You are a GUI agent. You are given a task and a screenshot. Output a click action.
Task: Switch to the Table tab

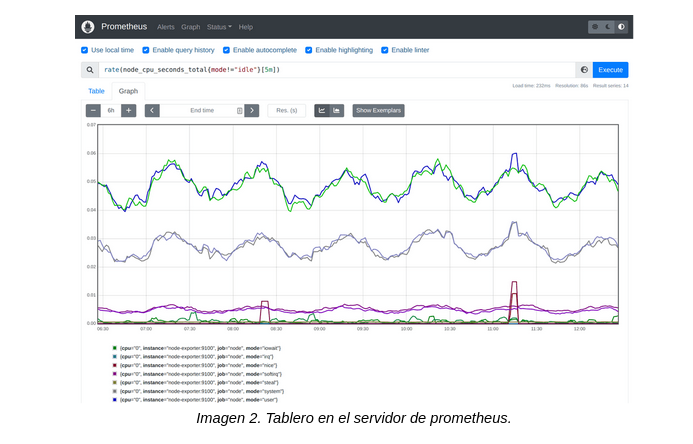tap(96, 91)
